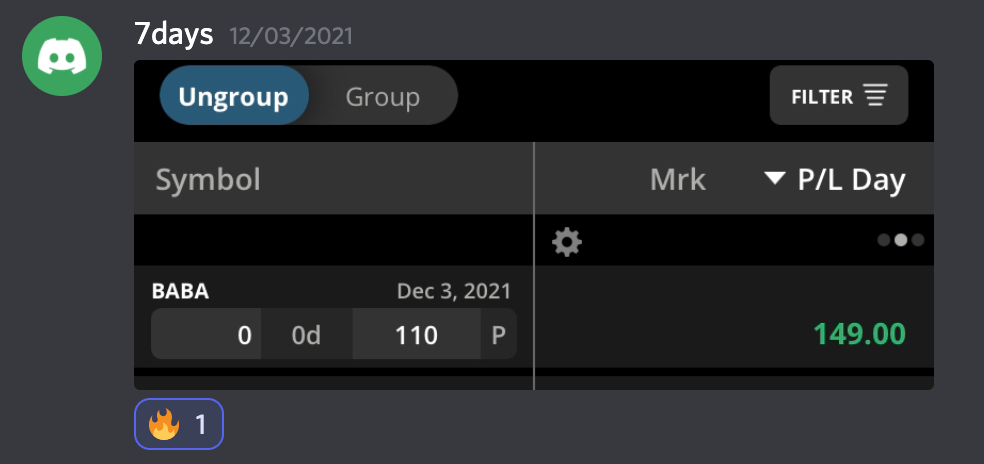This screenshot has height=464, width=984.
Task: Click the page indicator dots
Action: pos(900,240)
